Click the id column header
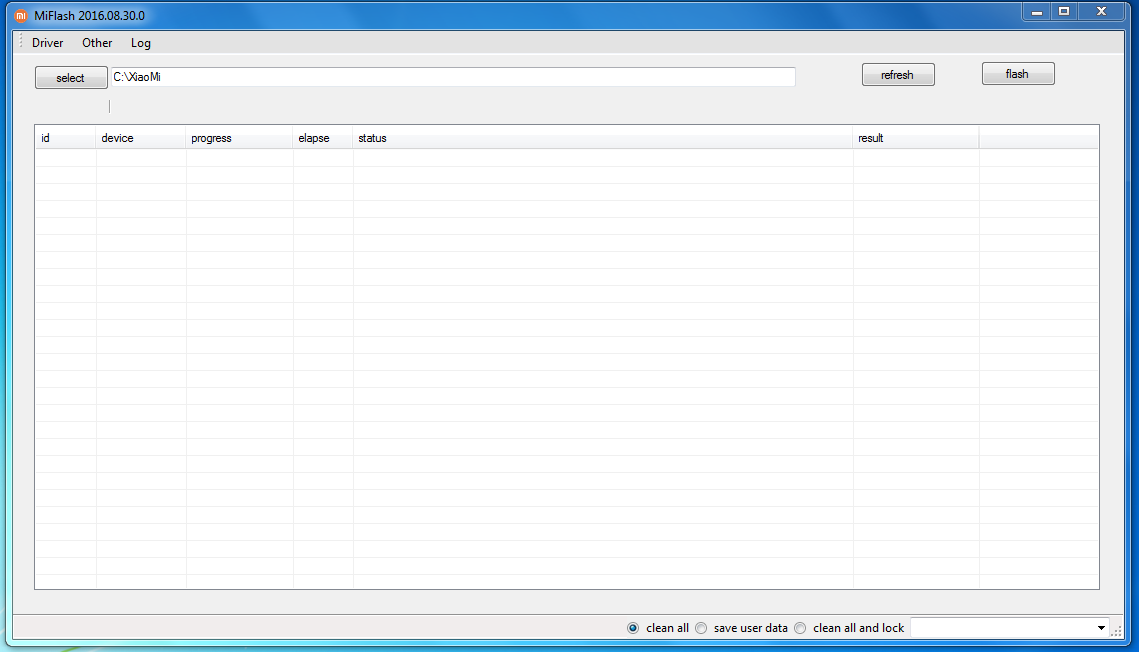 65,138
